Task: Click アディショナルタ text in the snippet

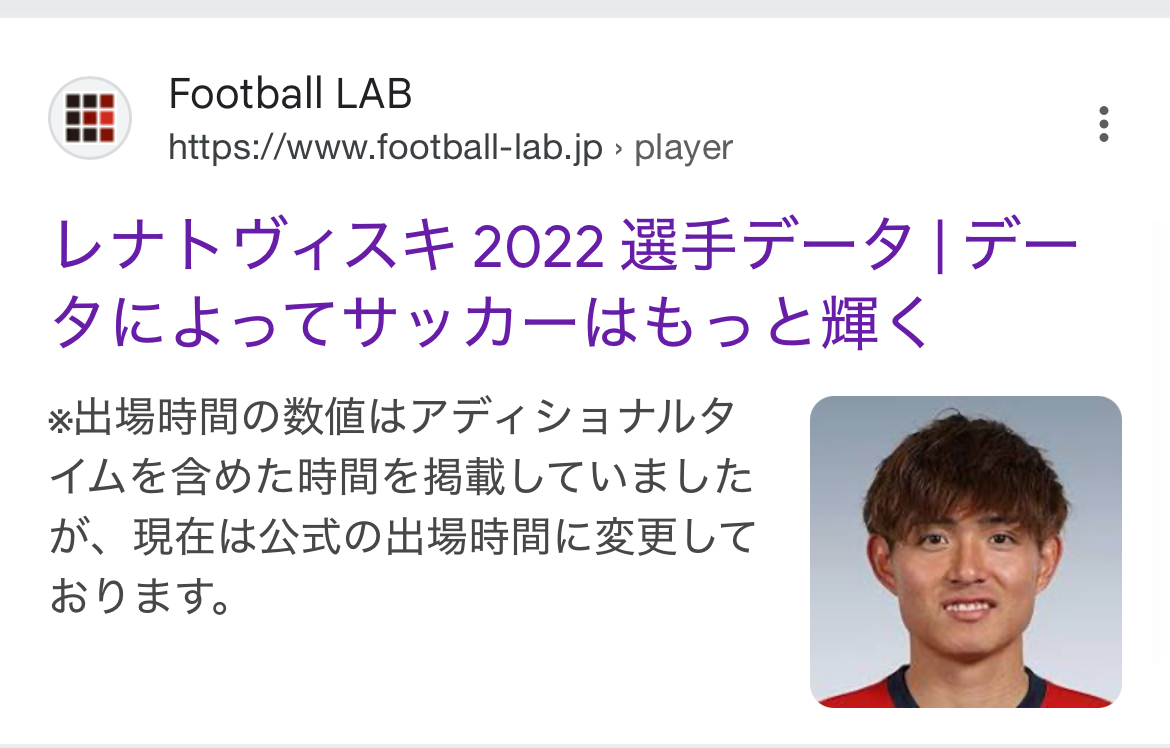Action: tap(574, 417)
